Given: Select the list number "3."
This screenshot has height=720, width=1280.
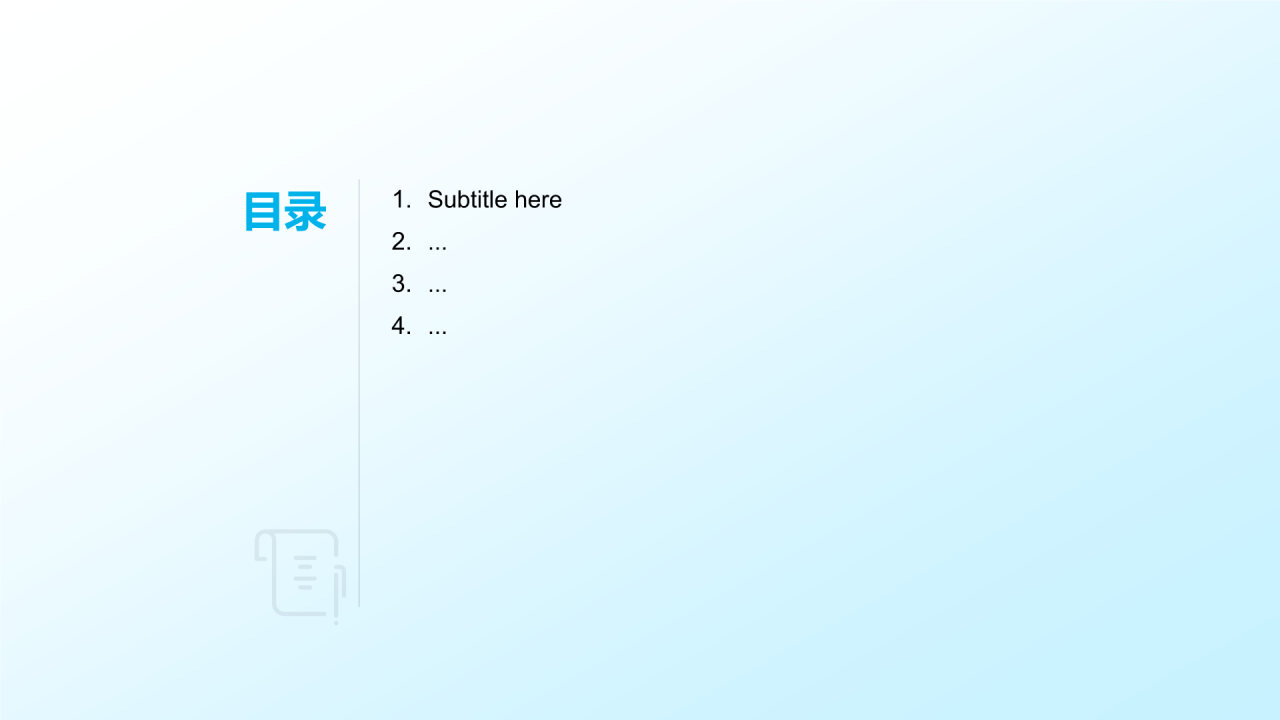Looking at the screenshot, I should point(401,285).
